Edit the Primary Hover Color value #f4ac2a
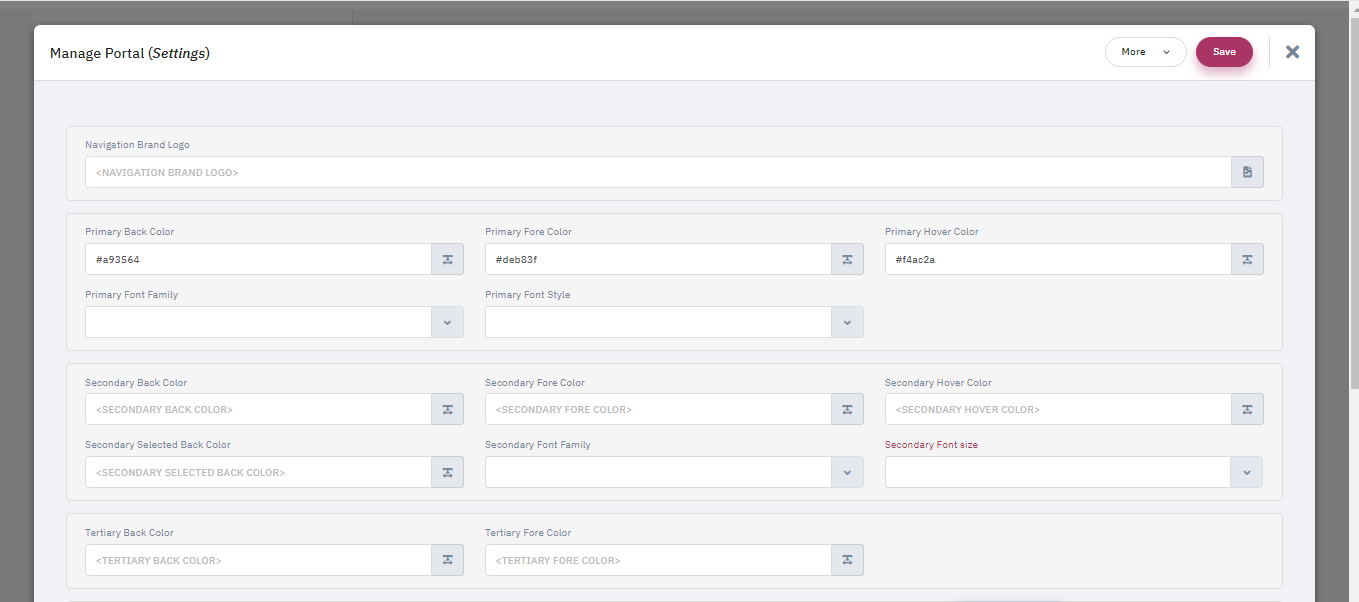 click(1058, 259)
